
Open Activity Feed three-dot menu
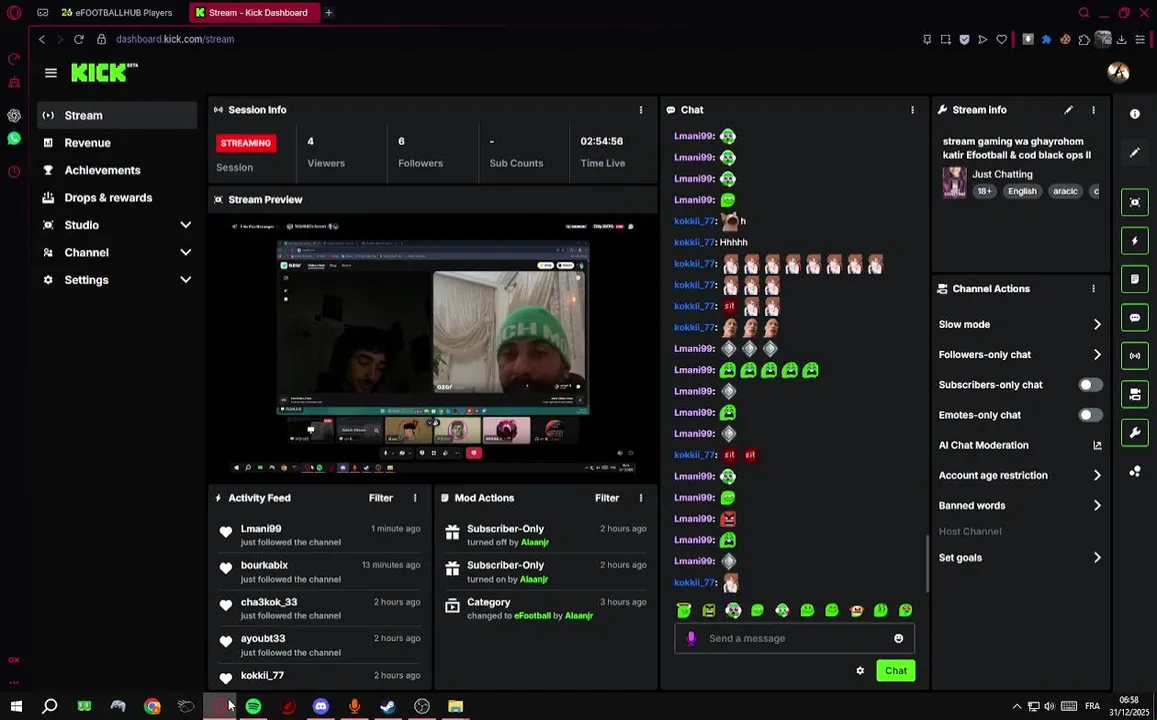(x=415, y=498)
